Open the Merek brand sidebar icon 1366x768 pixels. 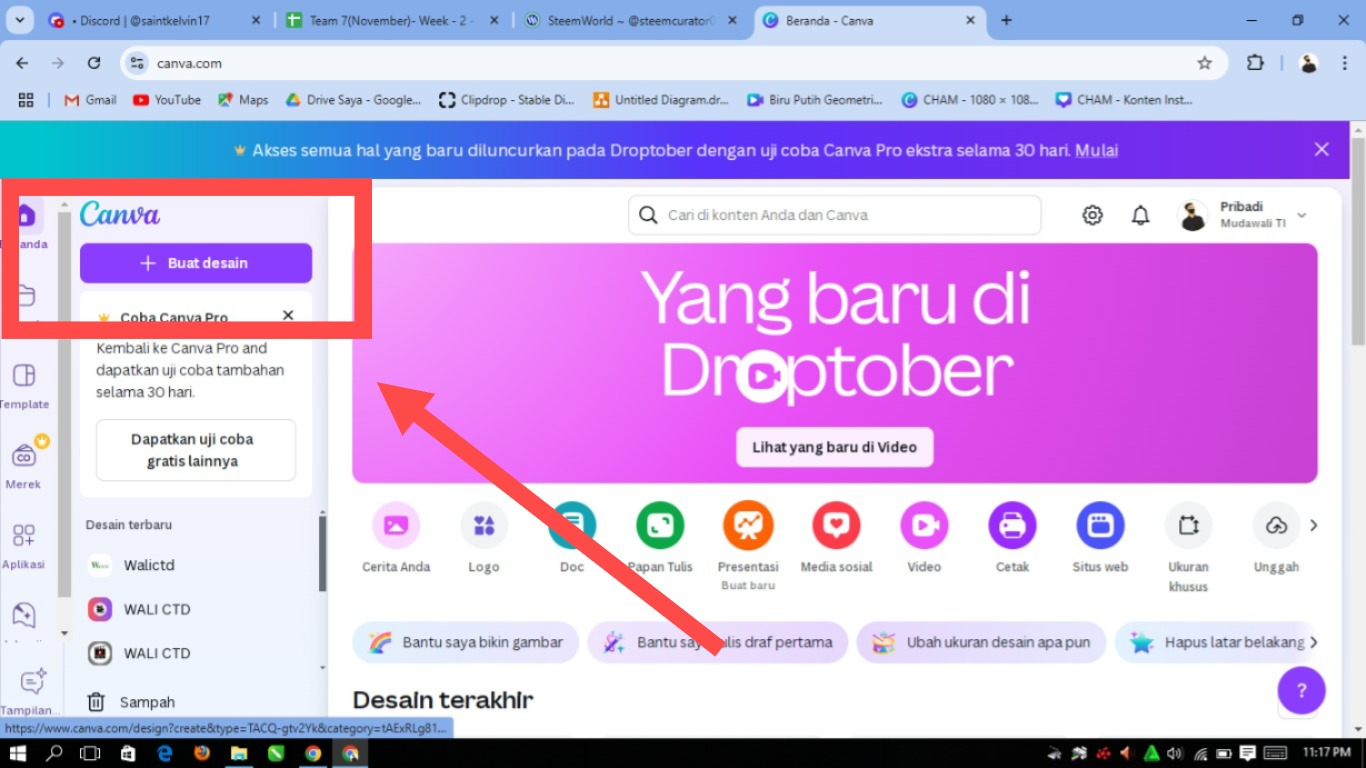pos(24,456)
